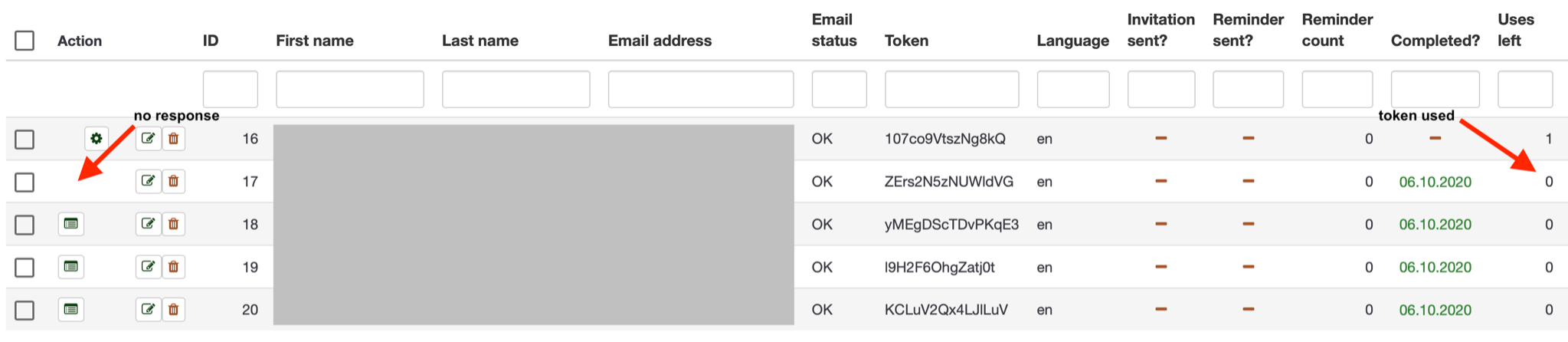The height and width of the screenshot is (342, 1568).
Task: Toggle the select-all checkbox in header
Action: [25, 41]
